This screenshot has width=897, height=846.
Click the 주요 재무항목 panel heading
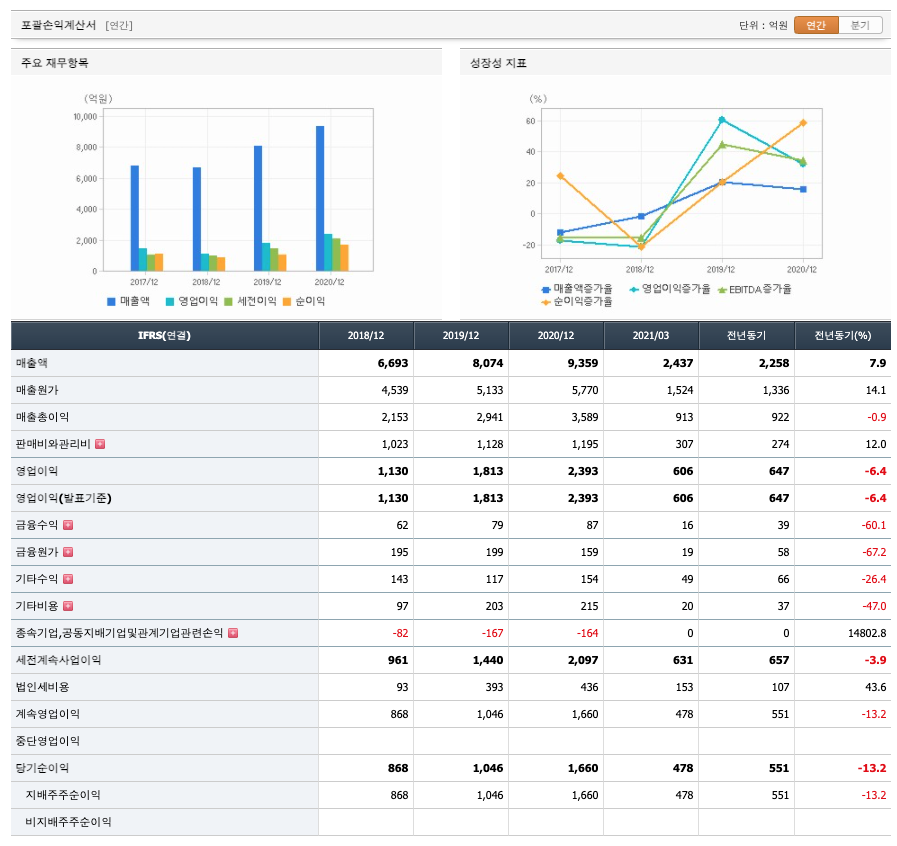click(55, 63)
